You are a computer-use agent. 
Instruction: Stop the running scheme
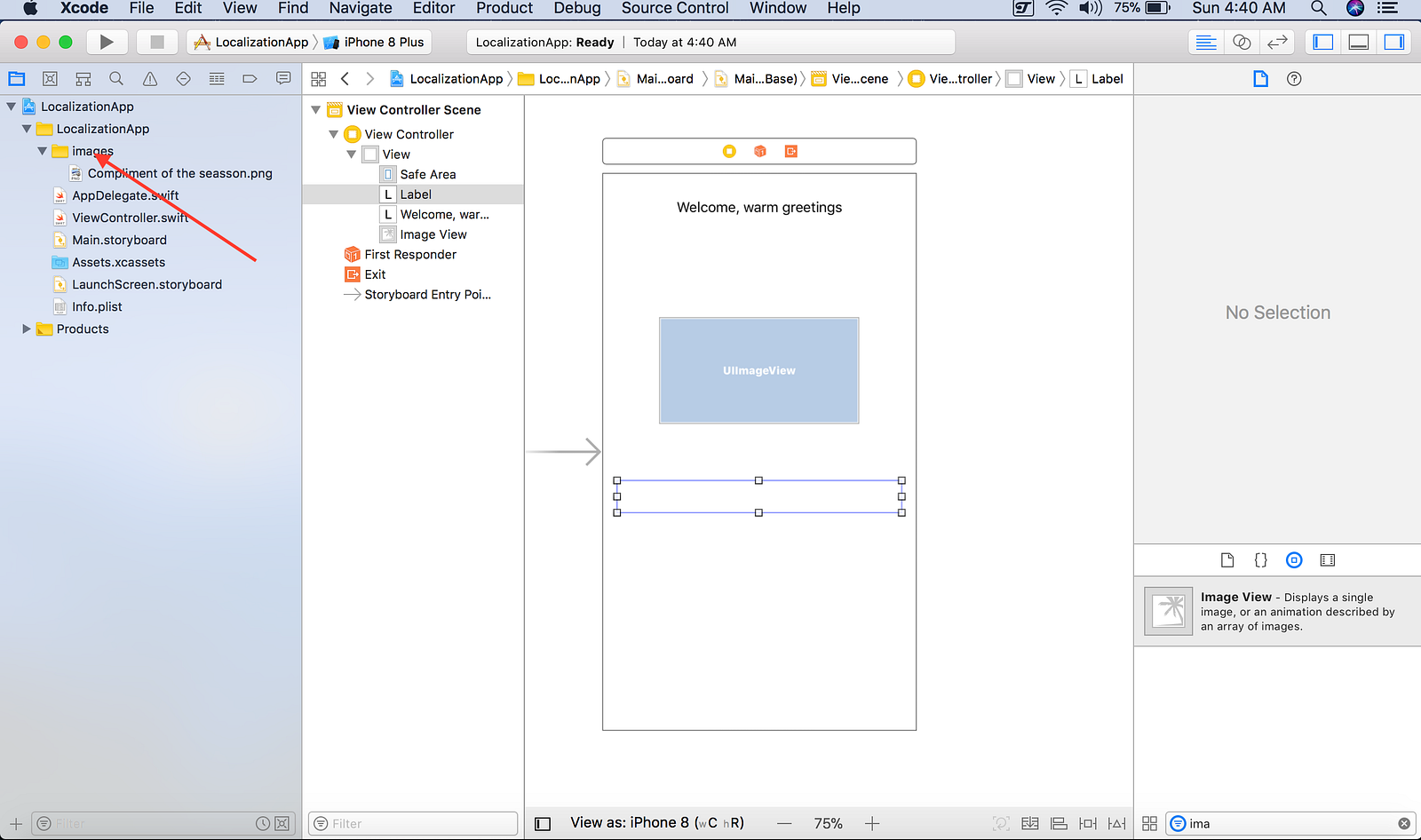point(157,42)
